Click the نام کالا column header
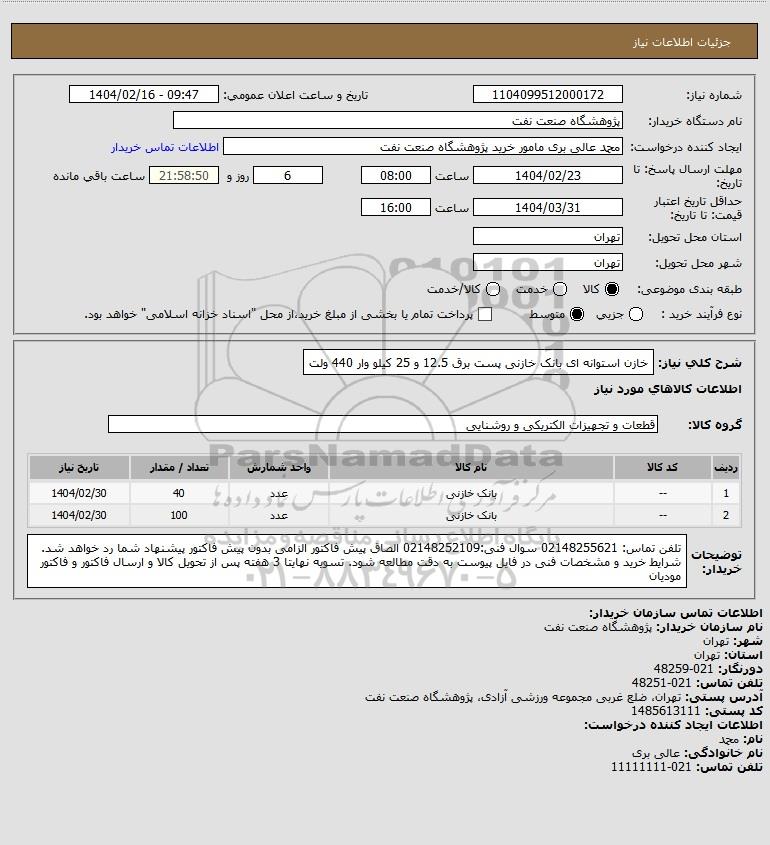770x845 pixels. [471, 467]
